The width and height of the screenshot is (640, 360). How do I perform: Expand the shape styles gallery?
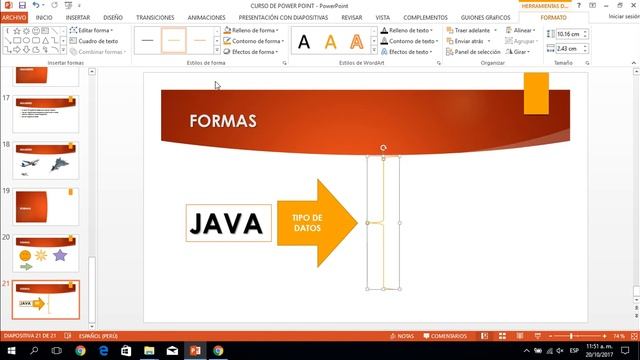coord(217,50)
